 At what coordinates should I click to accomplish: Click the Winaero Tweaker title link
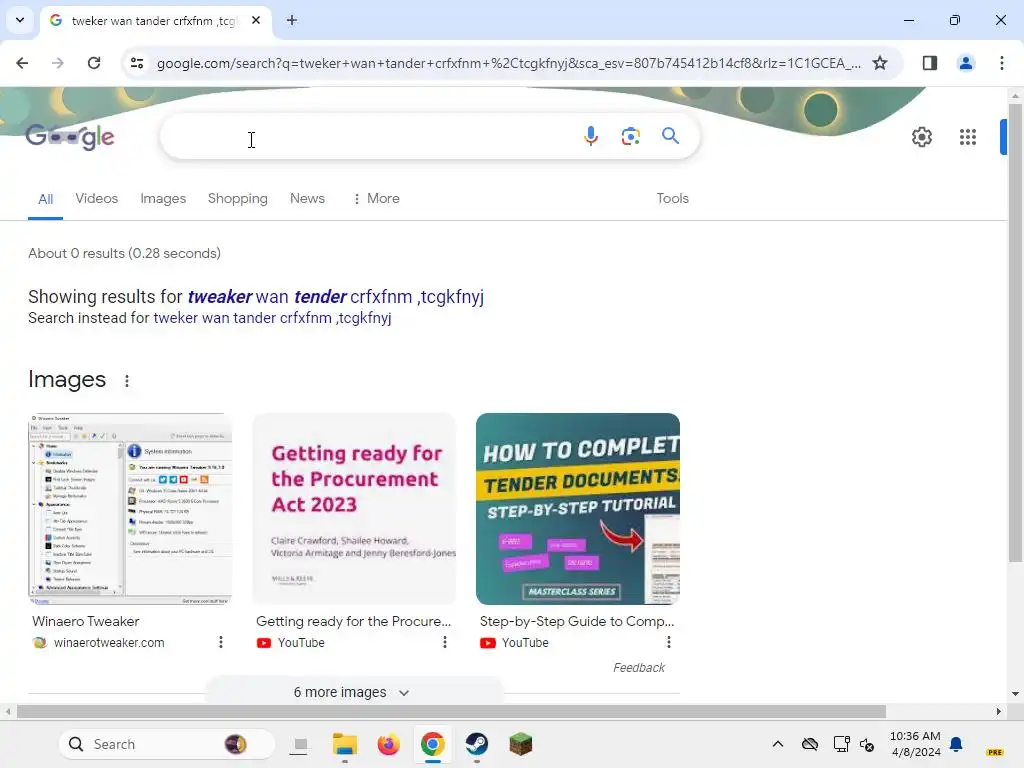[86, 621]
